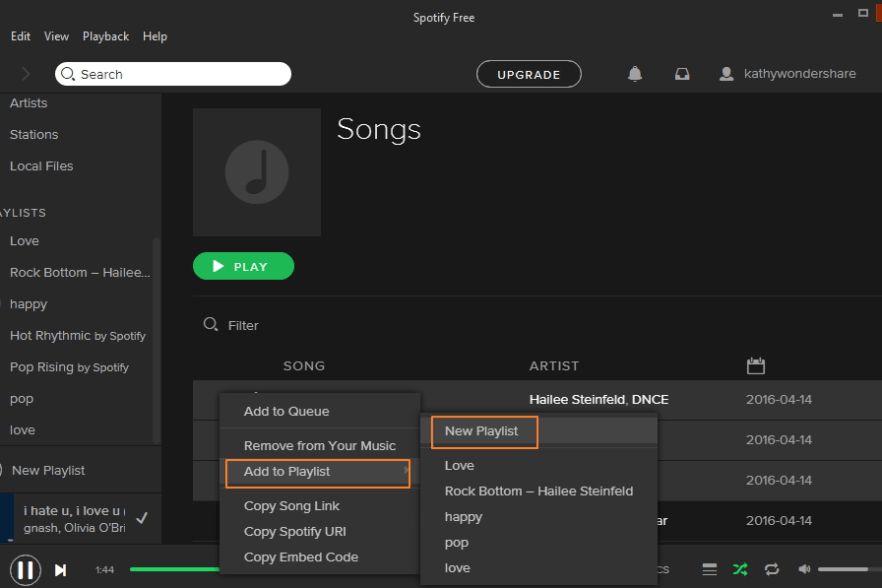Open the Help menu
Image resolution: width=882 pixels, height=588 pixels.
[x=155, y=37]
